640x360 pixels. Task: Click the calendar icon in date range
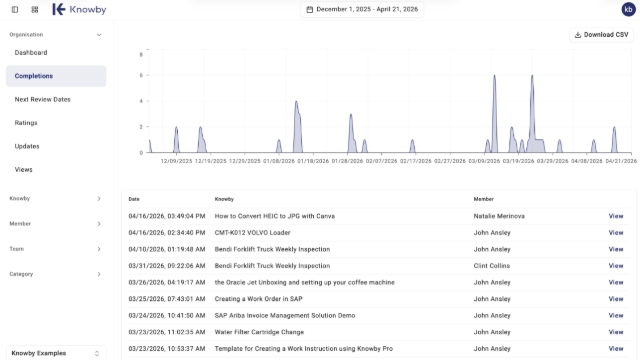(x=310, y=9)
